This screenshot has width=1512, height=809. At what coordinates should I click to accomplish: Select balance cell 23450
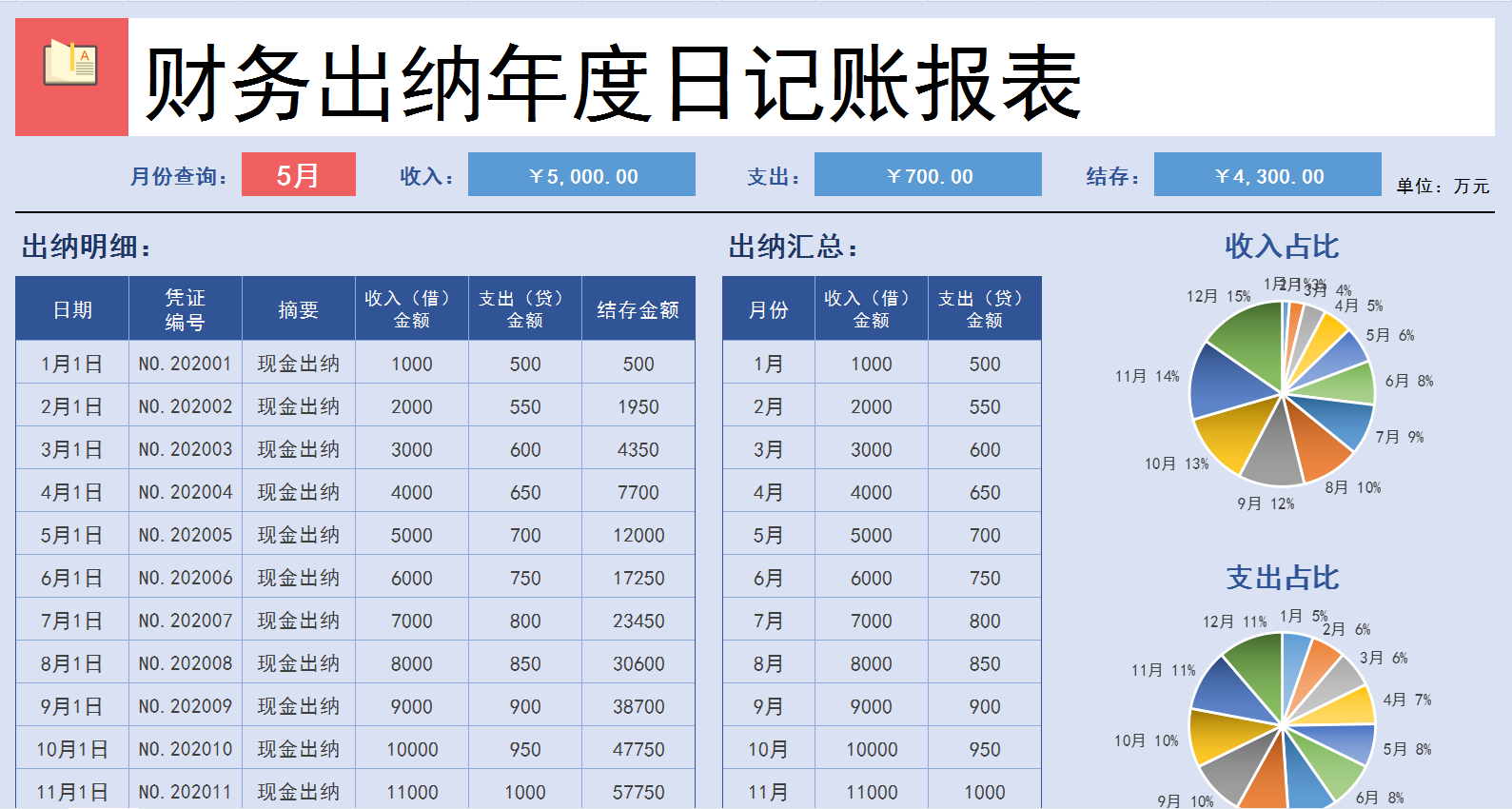[x=638, y=621]
